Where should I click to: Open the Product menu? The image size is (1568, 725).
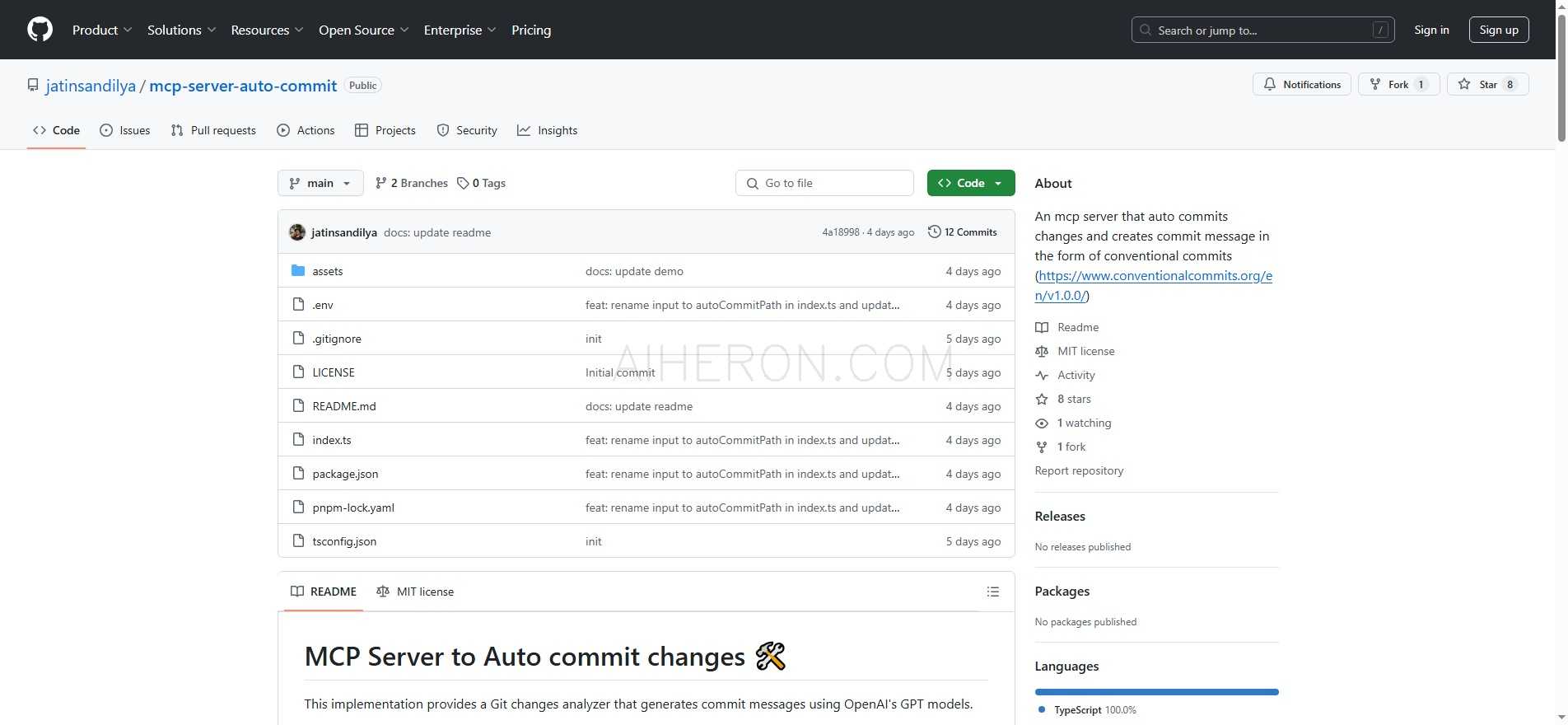coord(101,30)
